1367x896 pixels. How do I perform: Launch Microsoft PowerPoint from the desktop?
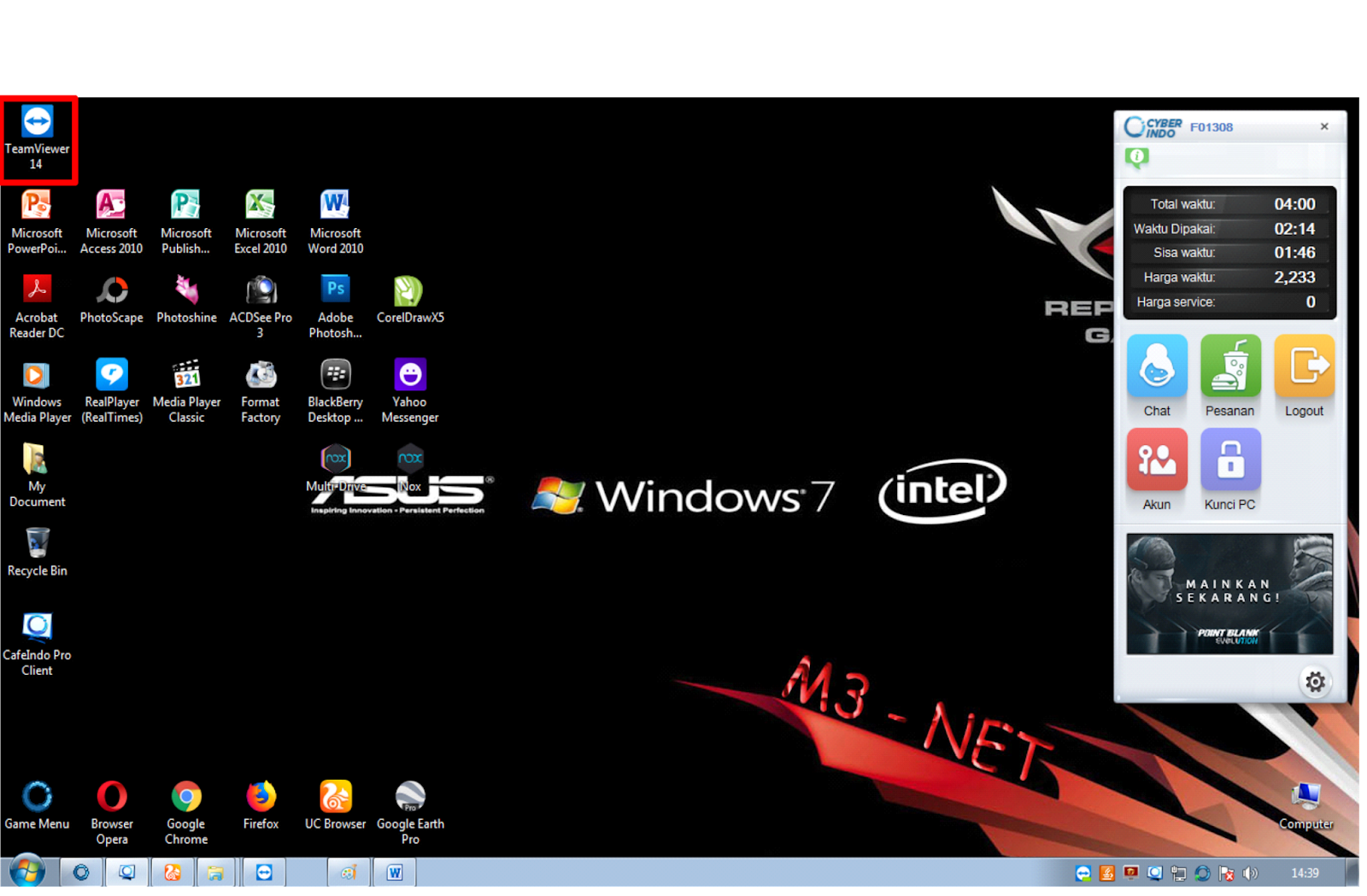pos(37,222)
